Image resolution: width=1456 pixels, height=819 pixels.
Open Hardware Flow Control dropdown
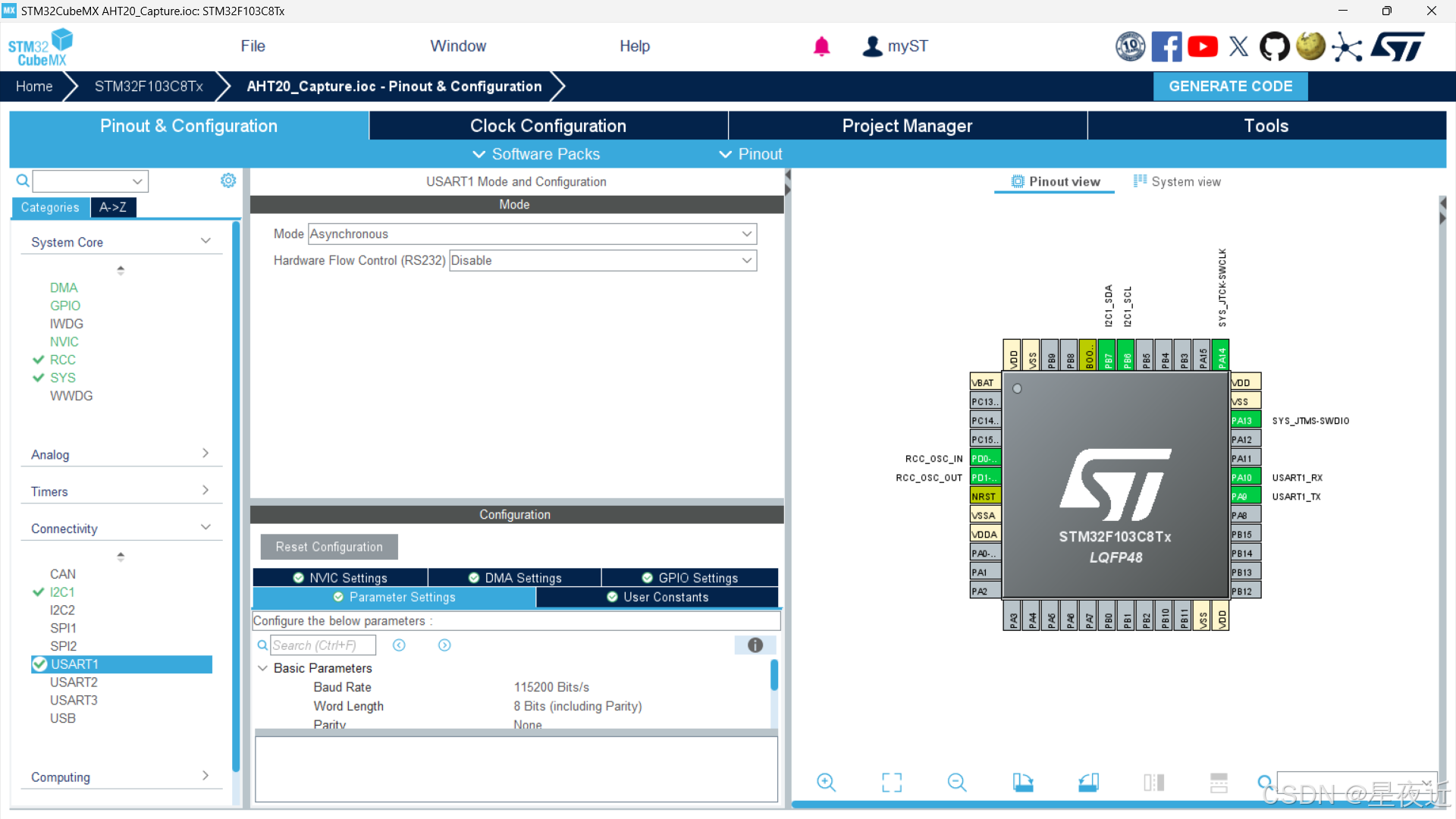click(x=602, y=261)
